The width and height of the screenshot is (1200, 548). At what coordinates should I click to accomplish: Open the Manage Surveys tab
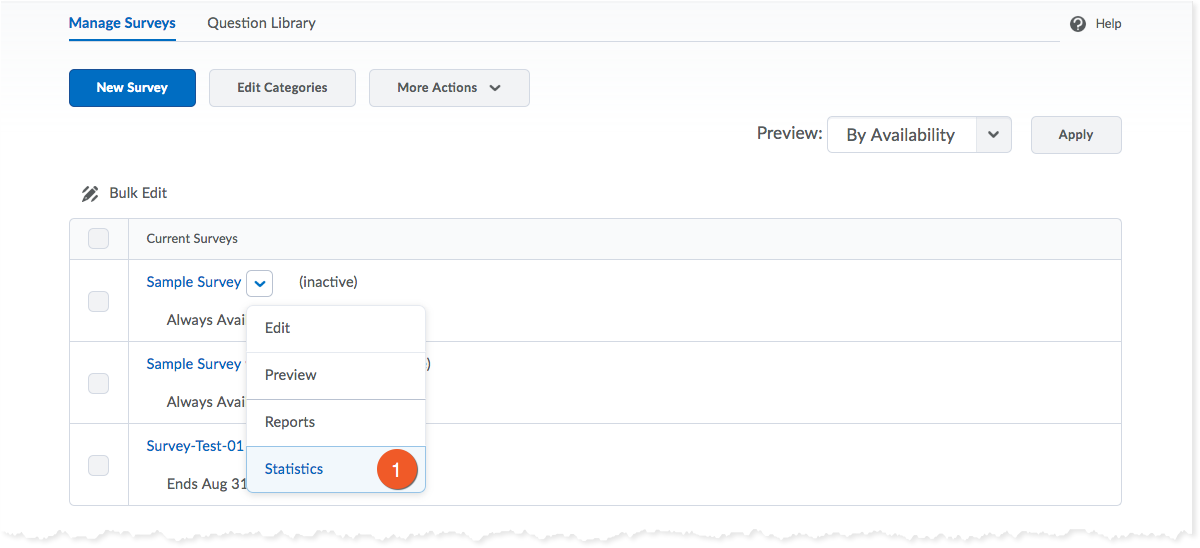[122, 23]
